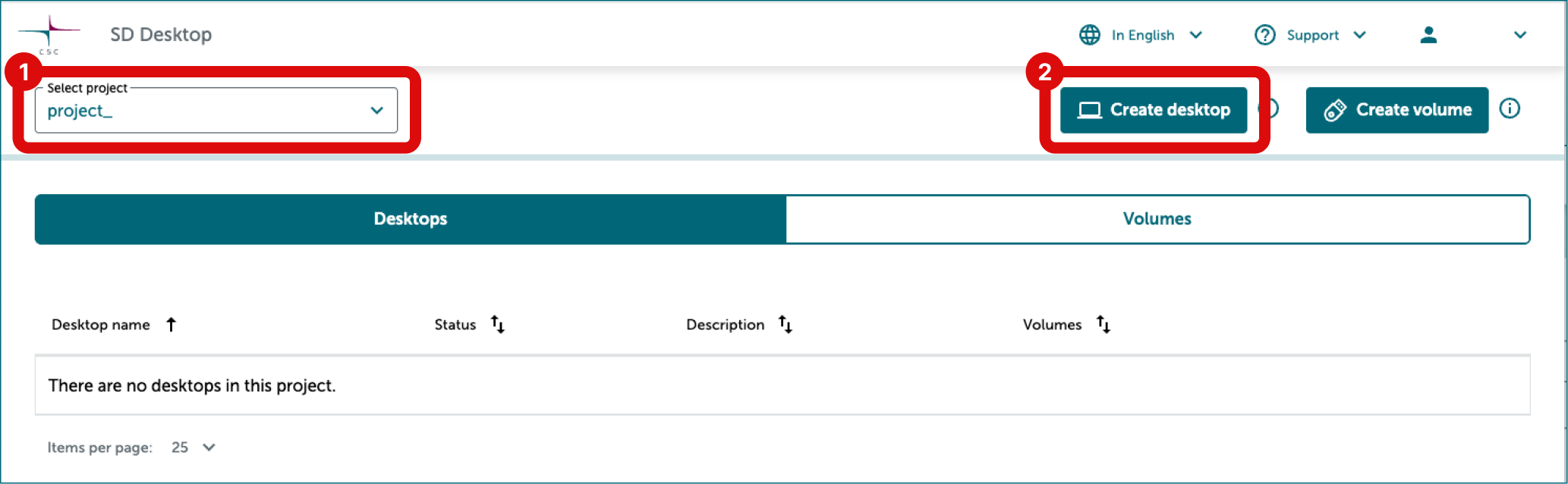Click the globe language icon

click(1089, 35)
